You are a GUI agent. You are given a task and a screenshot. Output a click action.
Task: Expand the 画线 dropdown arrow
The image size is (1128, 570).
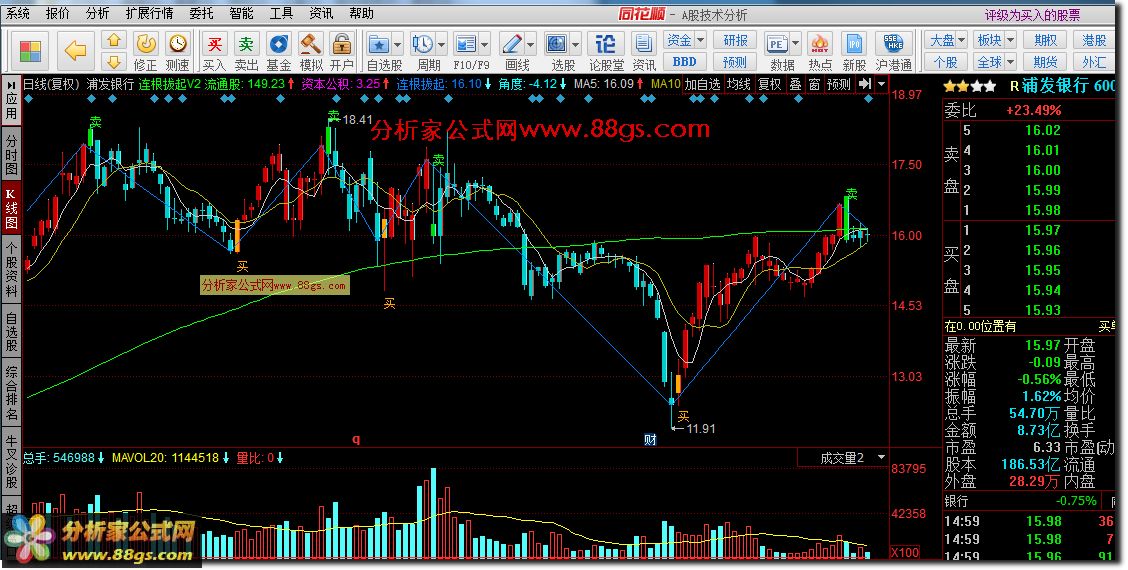tap(530, 45)
